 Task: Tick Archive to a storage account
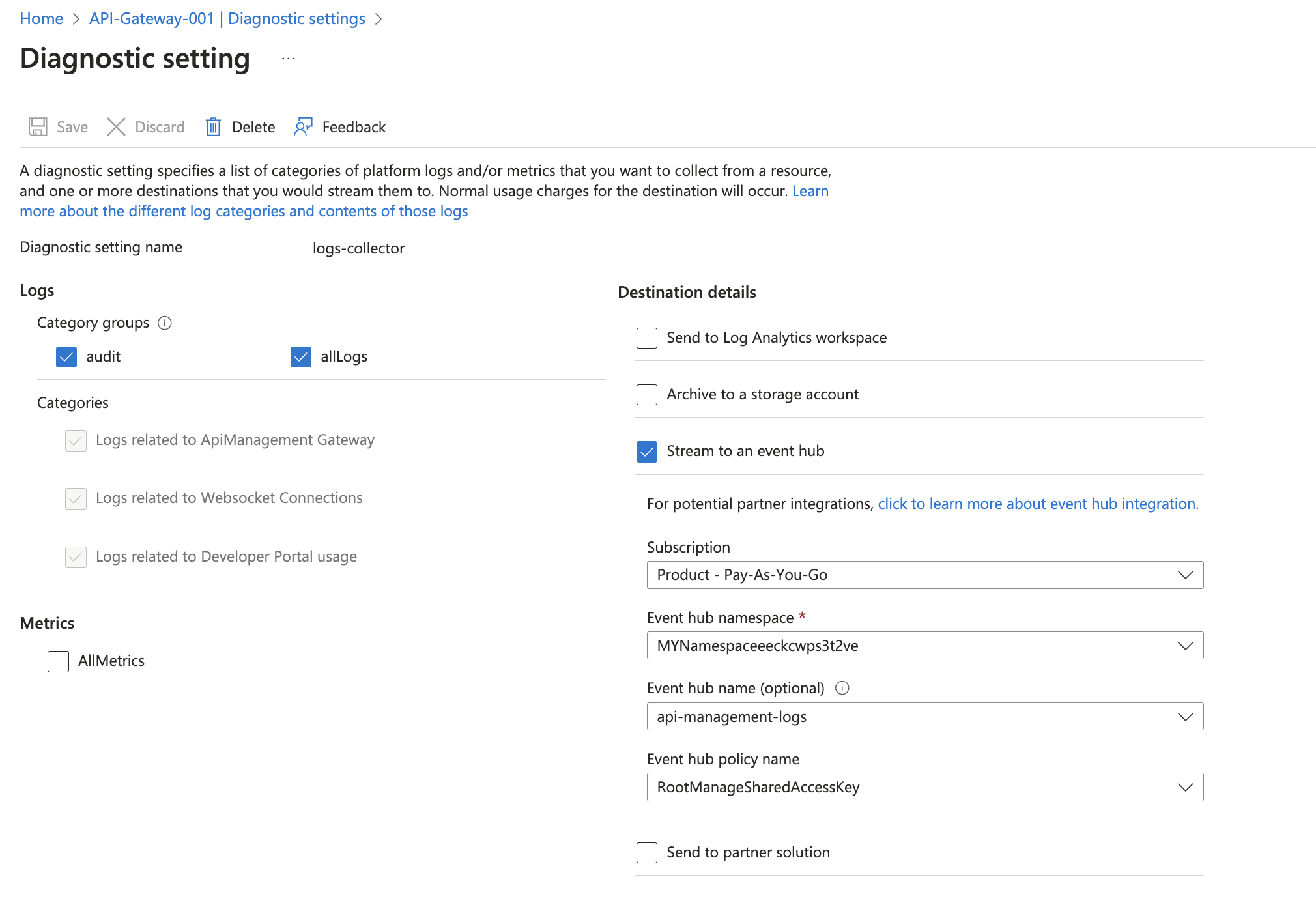[x=647, y=395]
